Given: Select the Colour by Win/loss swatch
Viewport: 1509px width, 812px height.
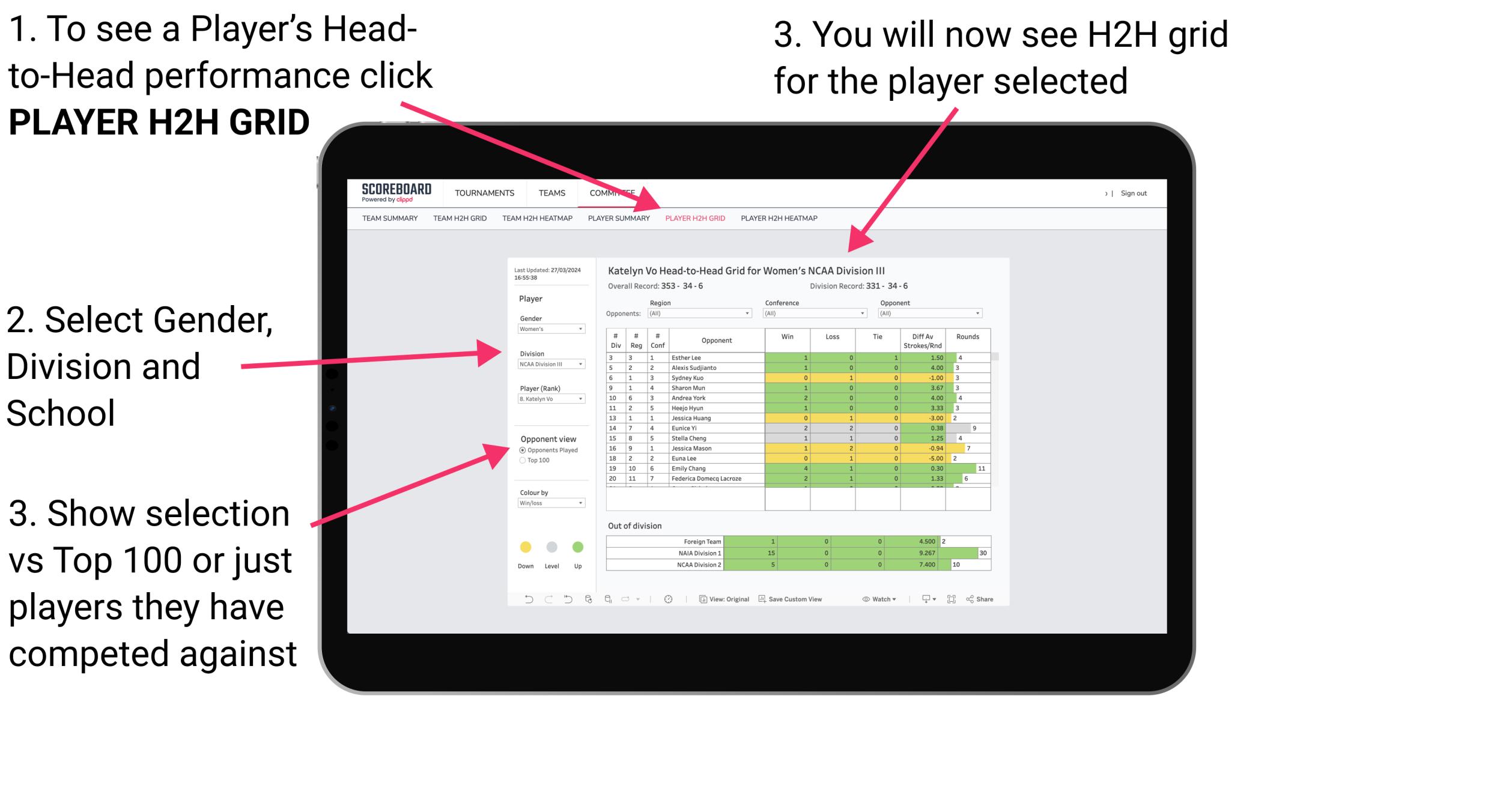Looking at the screenshot, I should (550, 503).
